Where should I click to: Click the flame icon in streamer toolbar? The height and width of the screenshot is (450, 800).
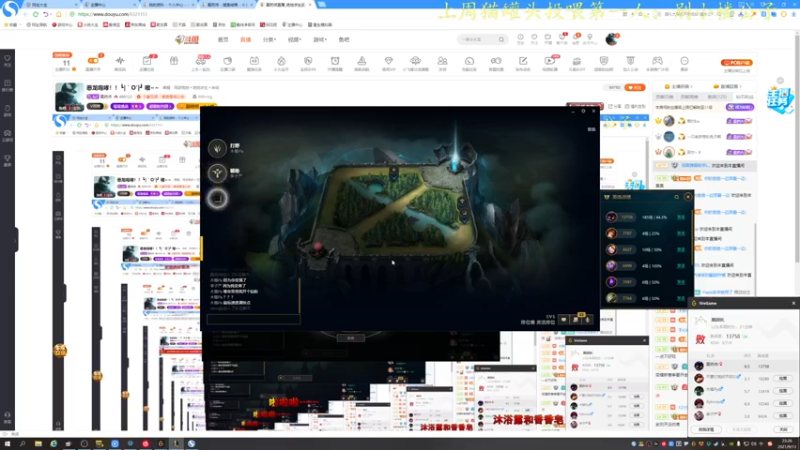(281, 61)
